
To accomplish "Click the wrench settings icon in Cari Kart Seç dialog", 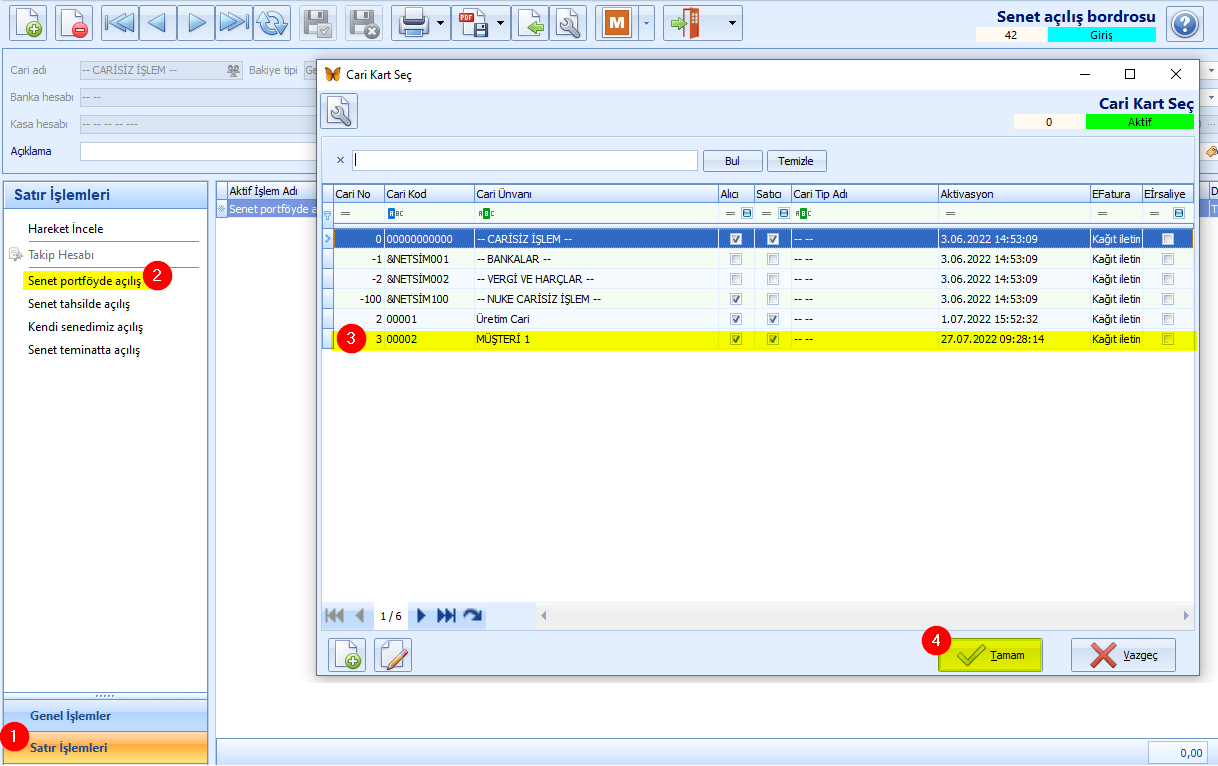I will [x=339, y=111].
